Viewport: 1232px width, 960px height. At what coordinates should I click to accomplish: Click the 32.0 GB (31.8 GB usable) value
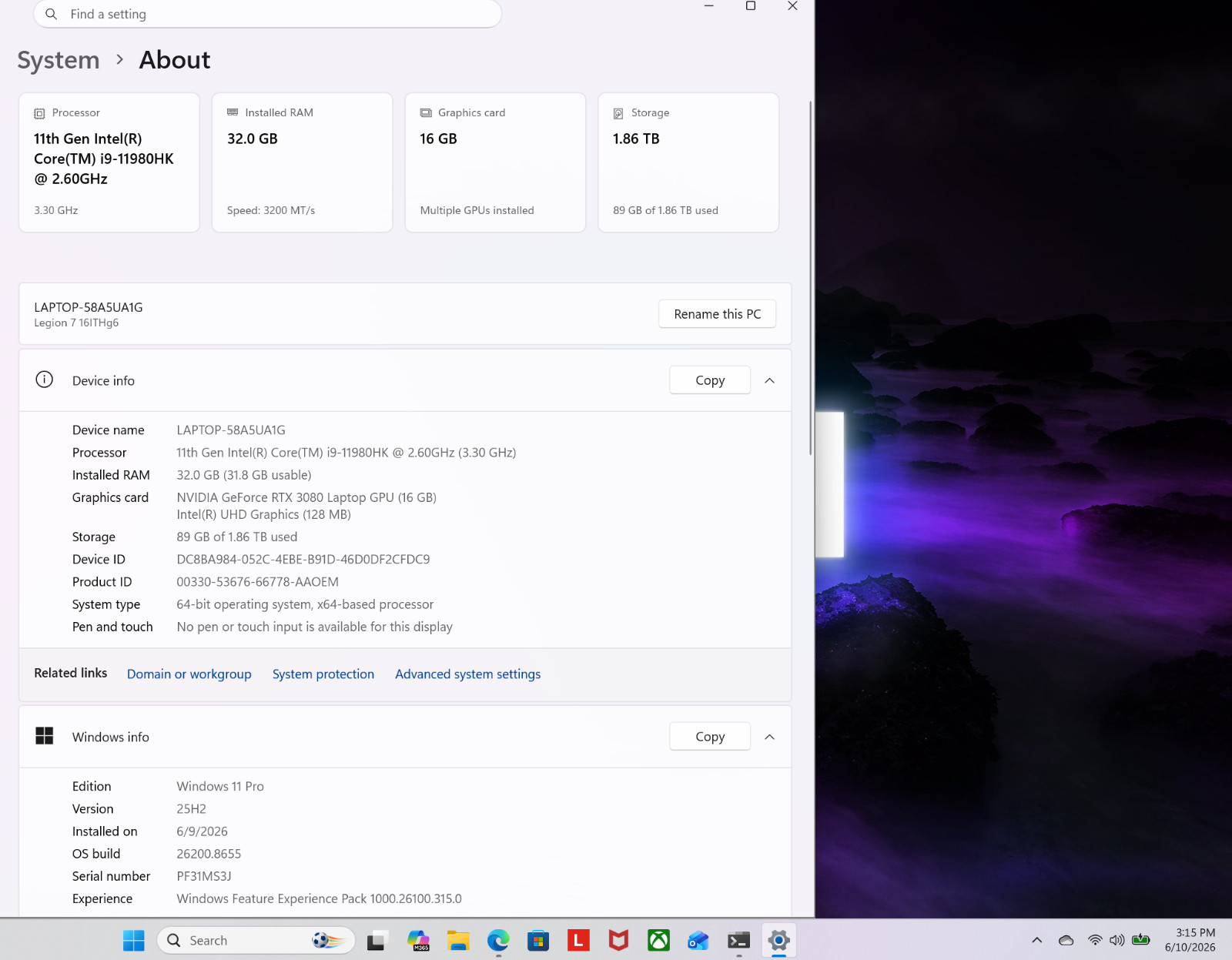pyautogui.click(x=244, y=475)
